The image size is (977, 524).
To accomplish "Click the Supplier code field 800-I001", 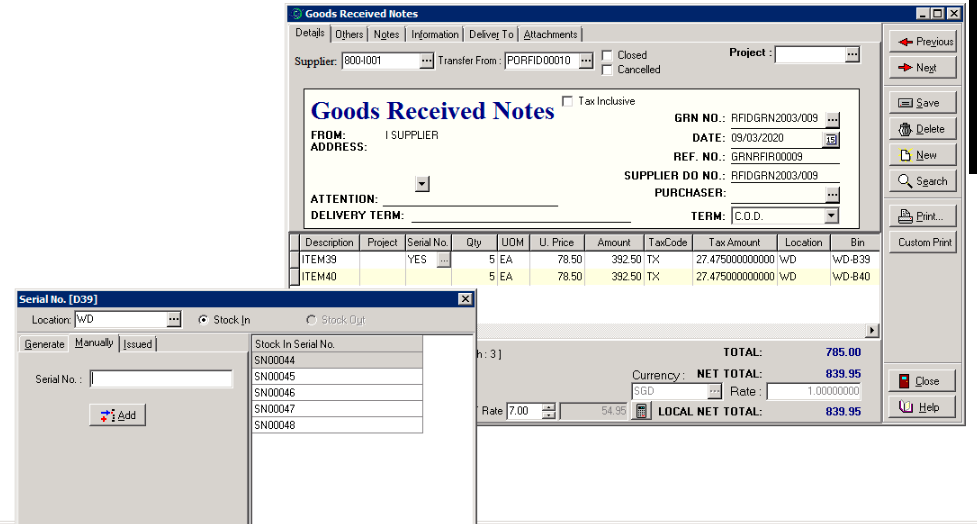I will (x=381, y=61).
